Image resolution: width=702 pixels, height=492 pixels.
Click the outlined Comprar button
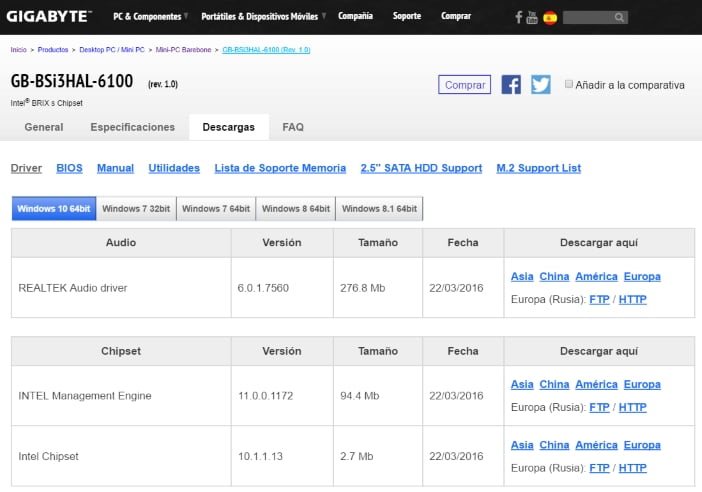tap(464, 85)
